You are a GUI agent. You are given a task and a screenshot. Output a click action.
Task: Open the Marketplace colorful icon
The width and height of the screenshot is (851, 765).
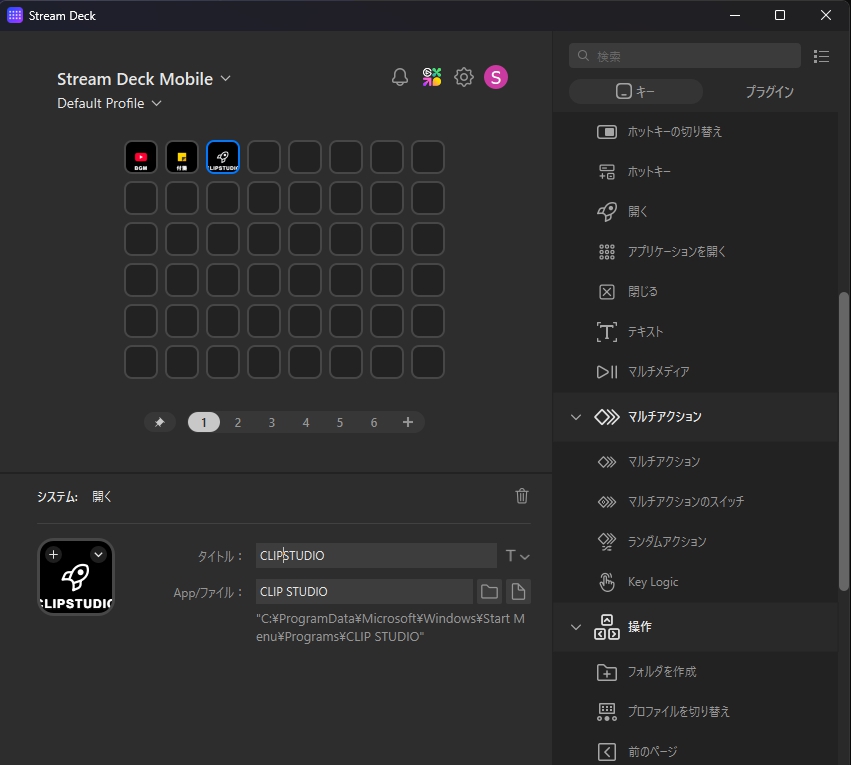(x=432, y=77)
